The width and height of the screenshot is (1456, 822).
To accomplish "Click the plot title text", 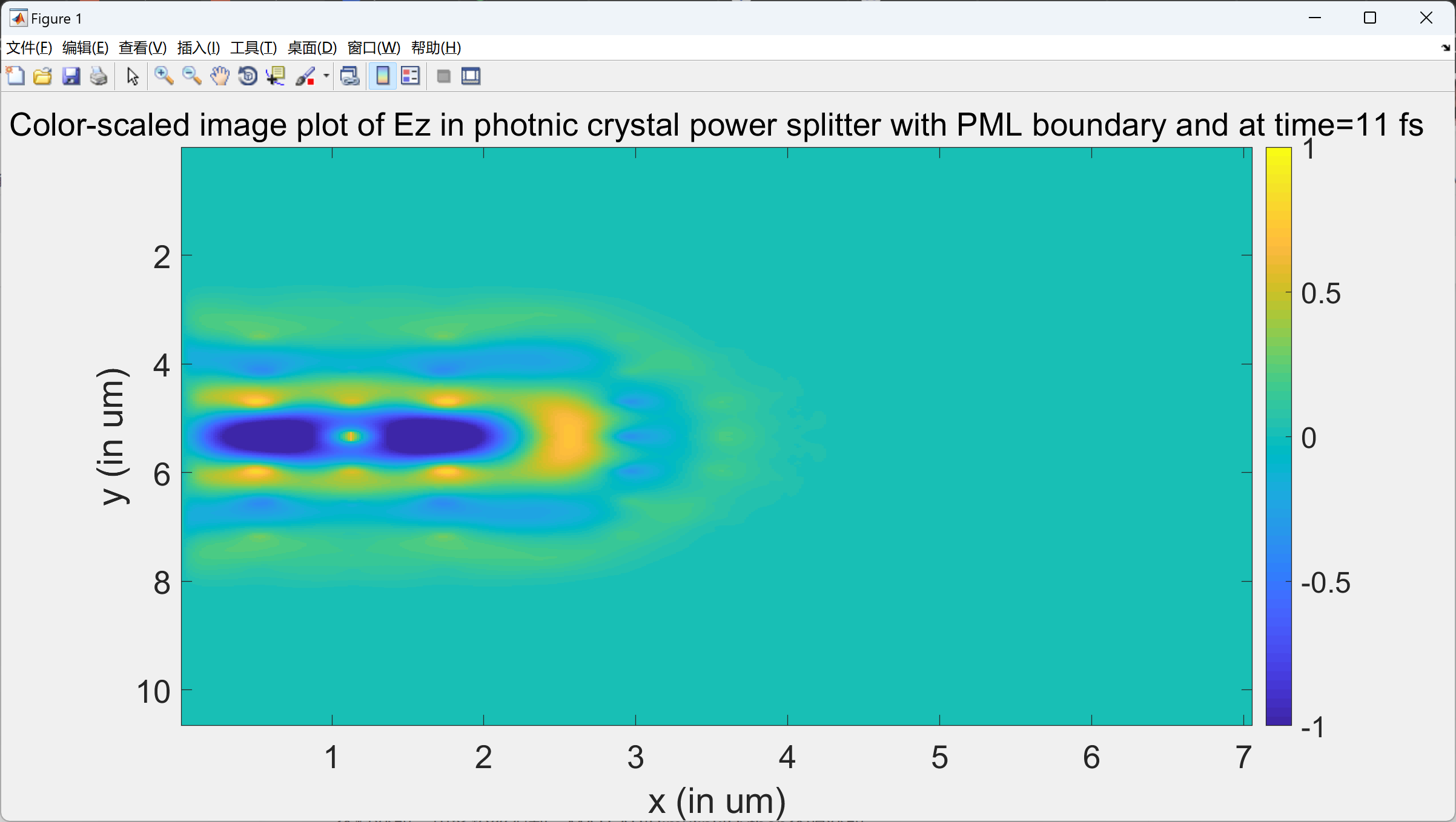I will tap(716, 125).
